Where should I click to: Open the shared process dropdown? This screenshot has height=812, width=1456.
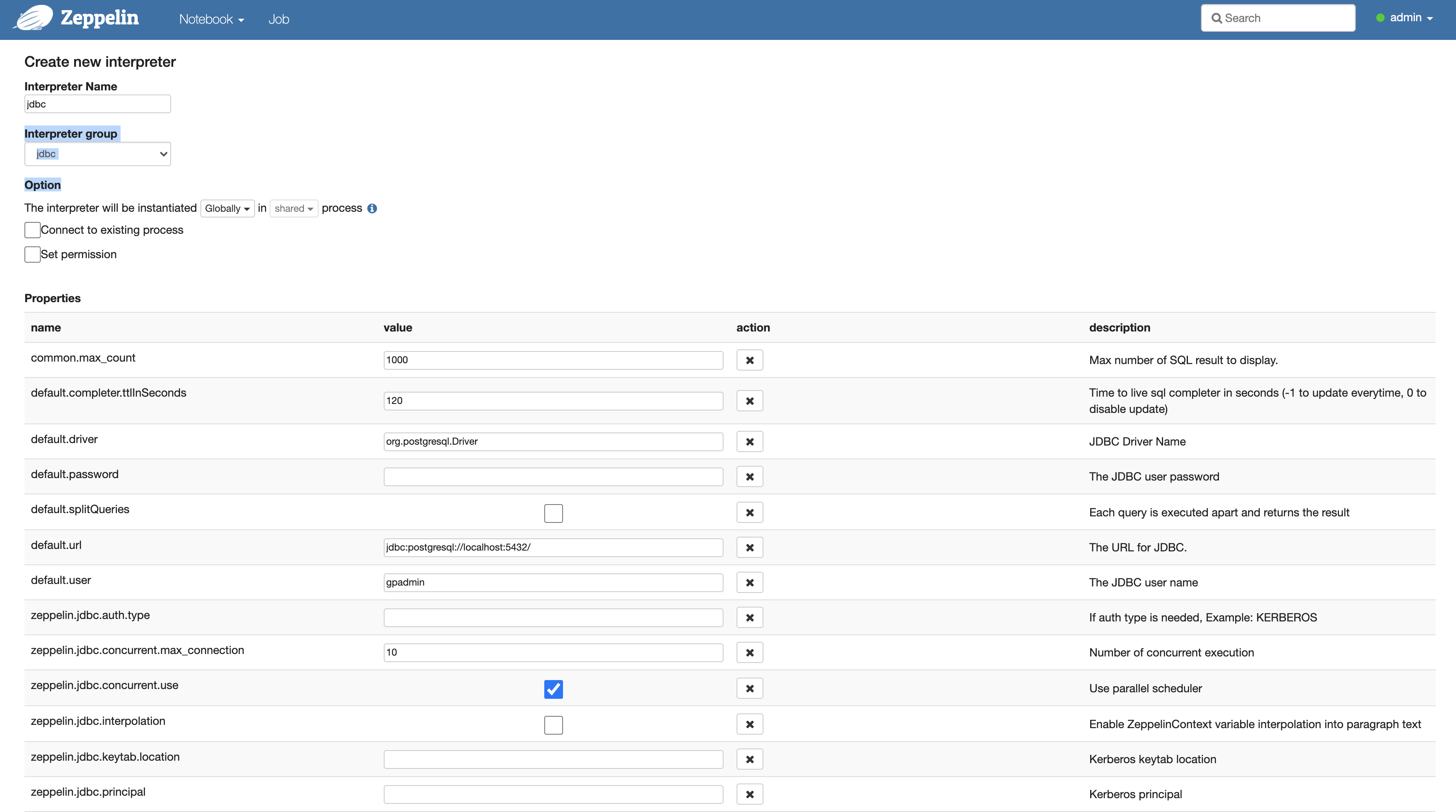pyautogui.click(x=293, y=208)
